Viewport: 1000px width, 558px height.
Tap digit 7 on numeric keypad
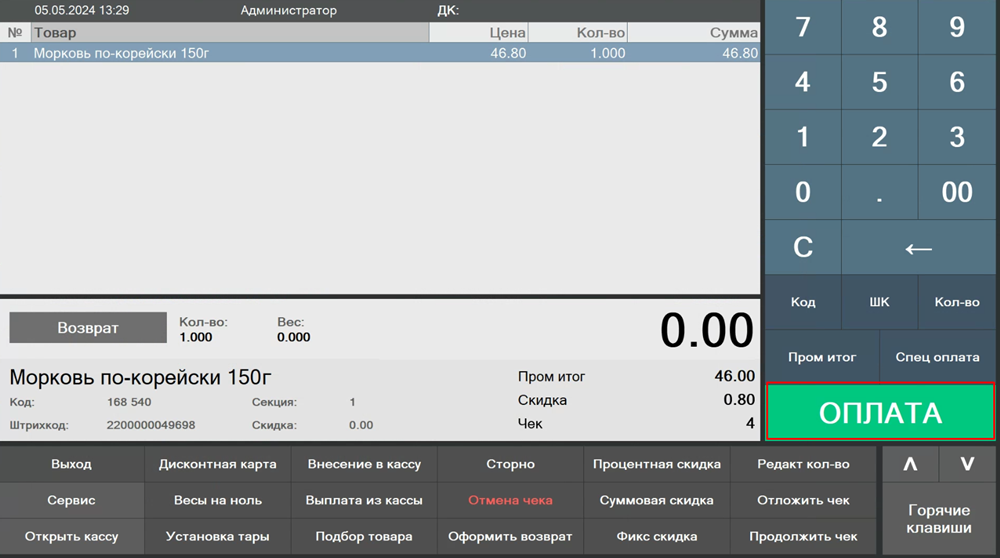tap(803, 27)
